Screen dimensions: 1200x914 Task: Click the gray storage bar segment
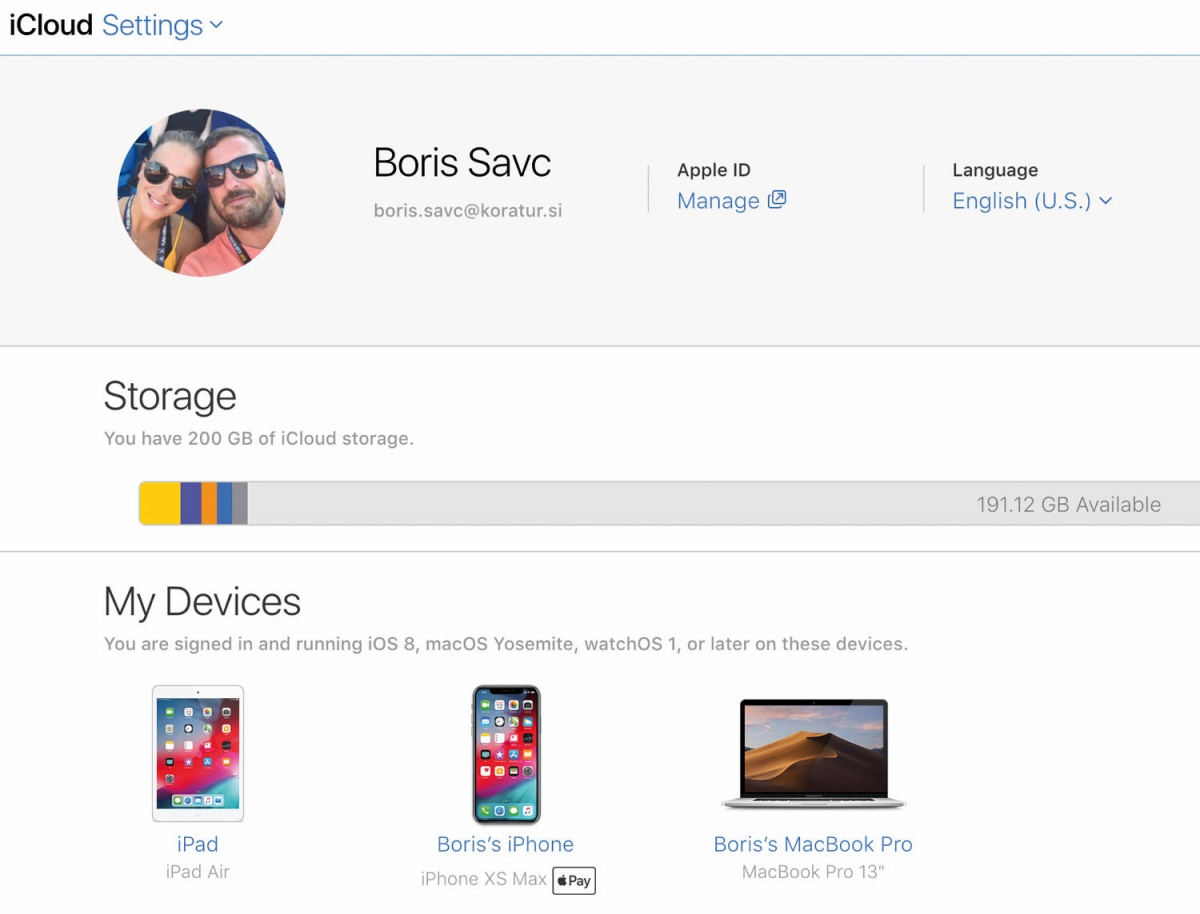pyautogui.click(x=240, y=503)
